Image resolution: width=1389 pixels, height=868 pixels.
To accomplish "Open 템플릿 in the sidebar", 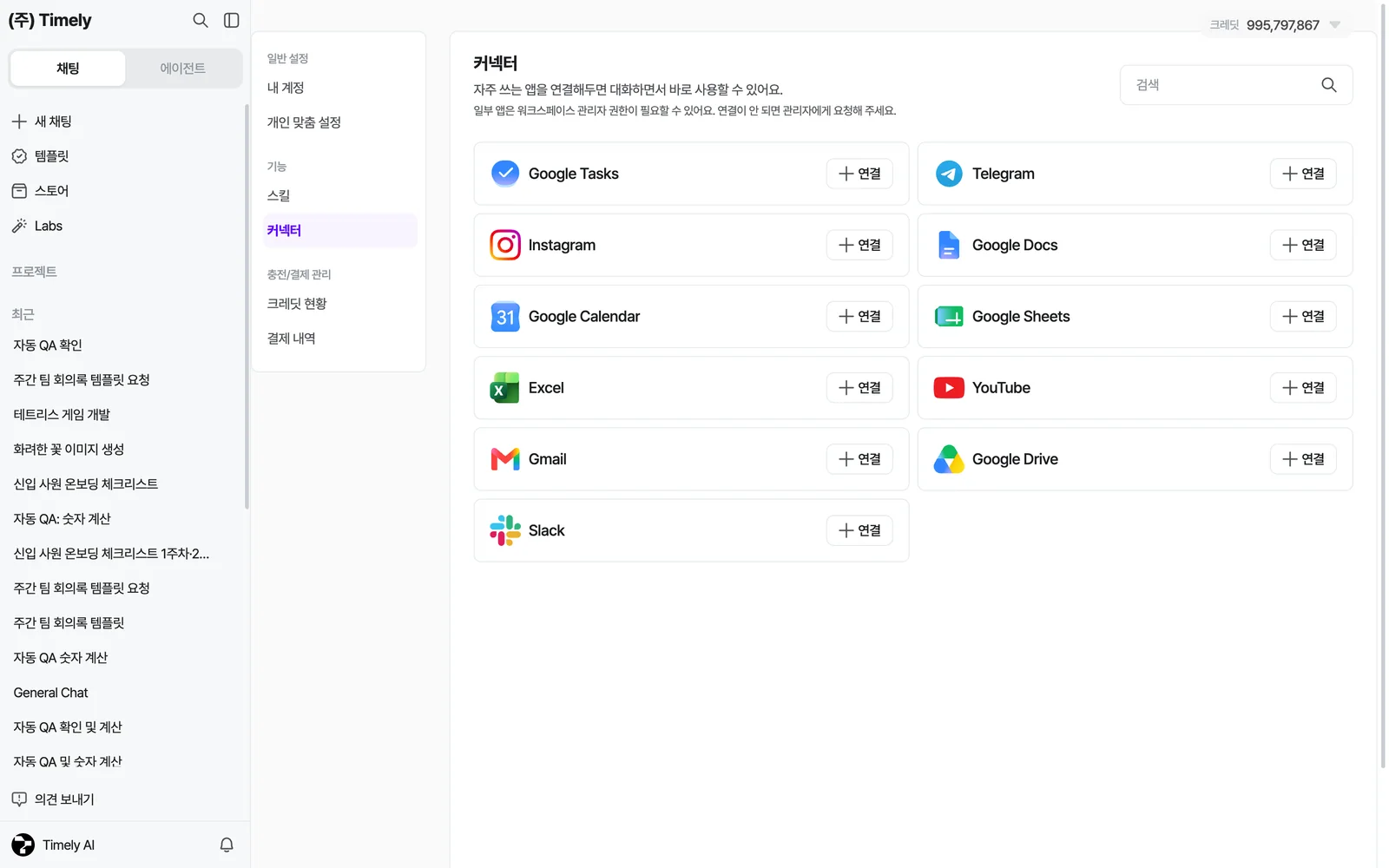I will pyautogui.click(x=122, y=156).
